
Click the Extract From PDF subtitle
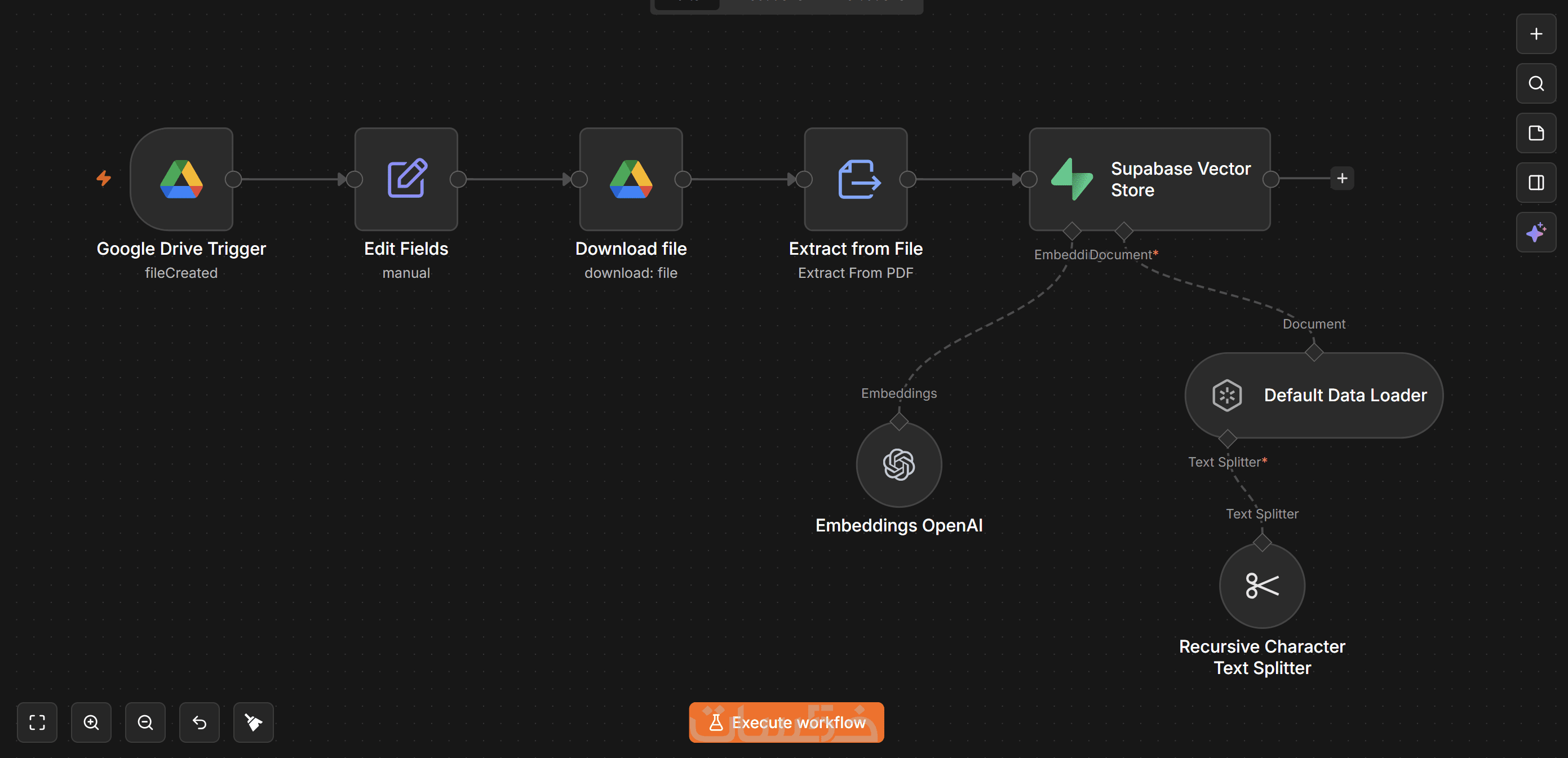pyautogui.click(x=856, y=273)
